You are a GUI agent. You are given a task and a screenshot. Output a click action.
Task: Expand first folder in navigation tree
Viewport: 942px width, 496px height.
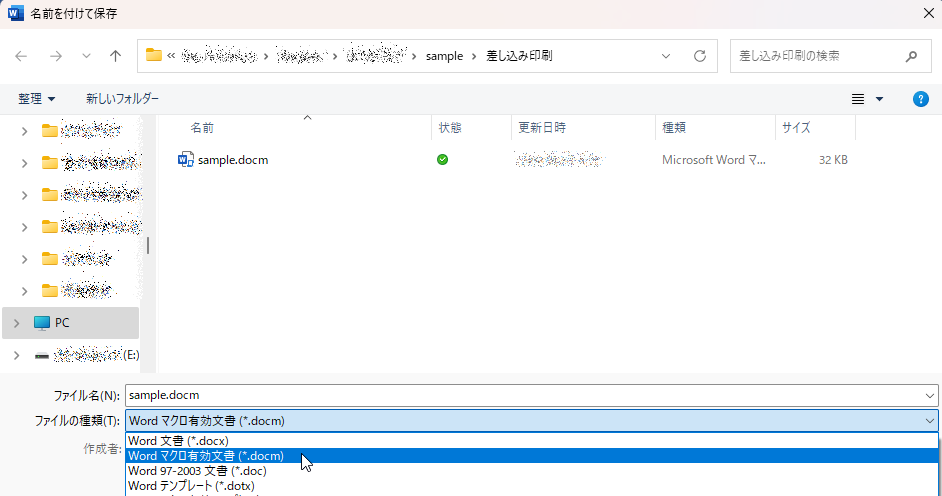25,131
